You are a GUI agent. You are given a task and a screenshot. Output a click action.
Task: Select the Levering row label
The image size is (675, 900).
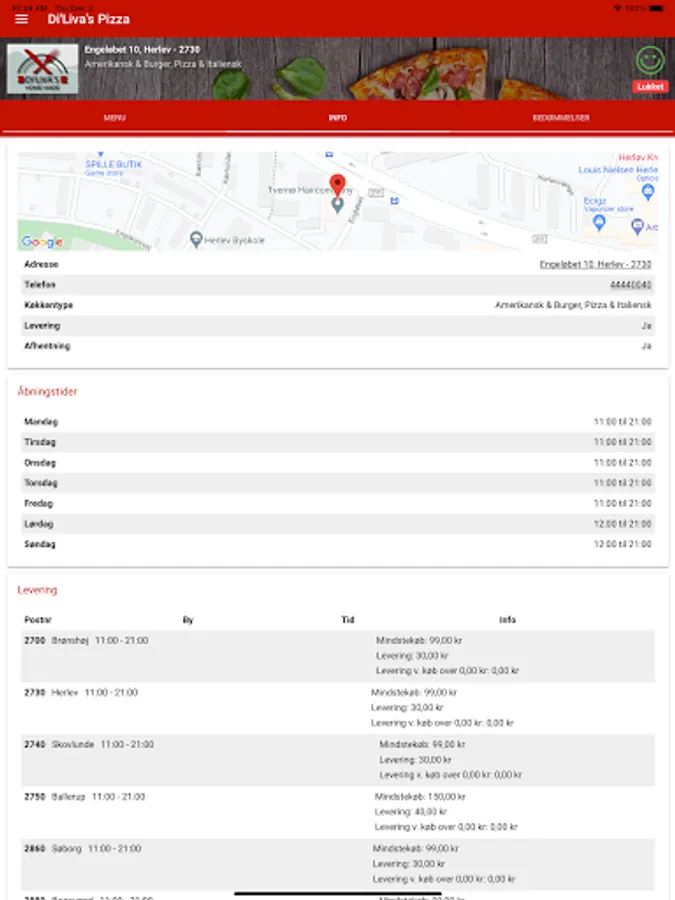tap(42, 325)
